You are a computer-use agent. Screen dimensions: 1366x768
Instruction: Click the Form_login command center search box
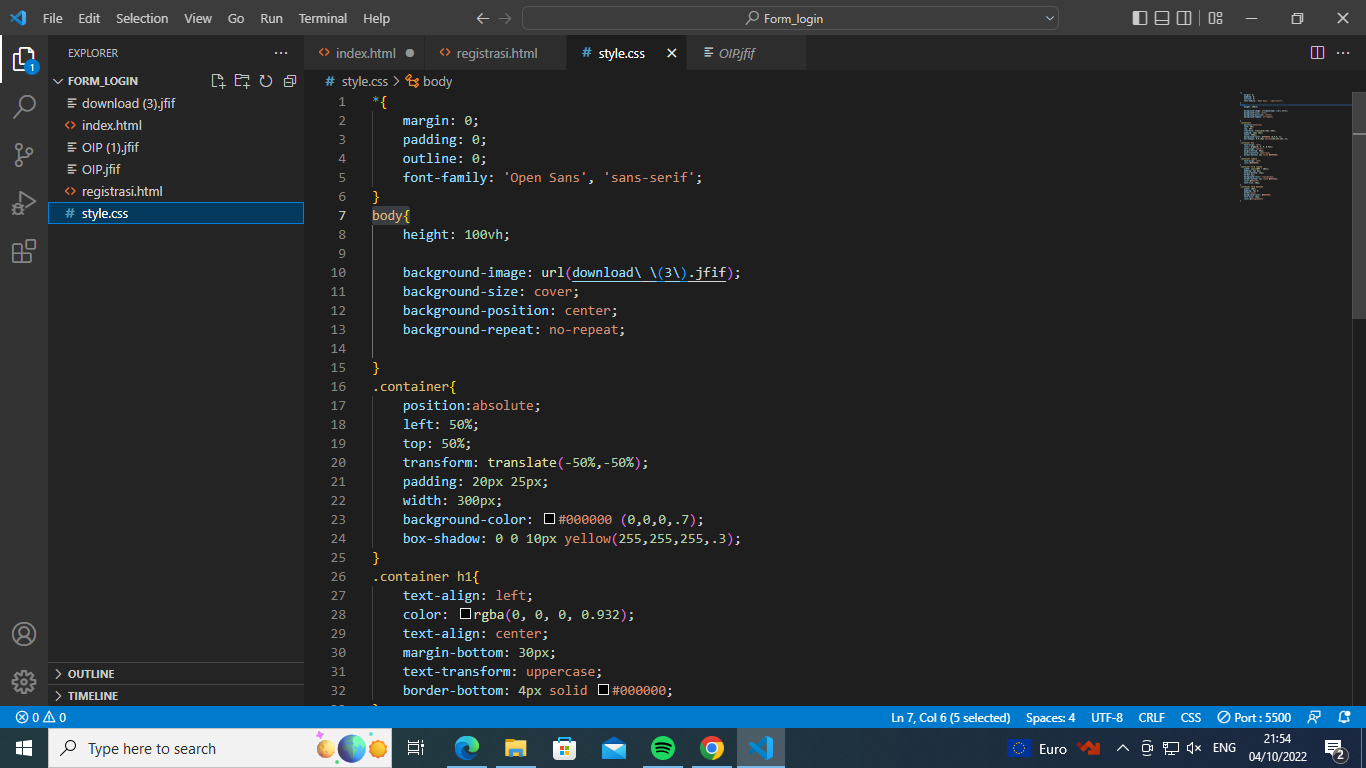[x=790, y=18]
